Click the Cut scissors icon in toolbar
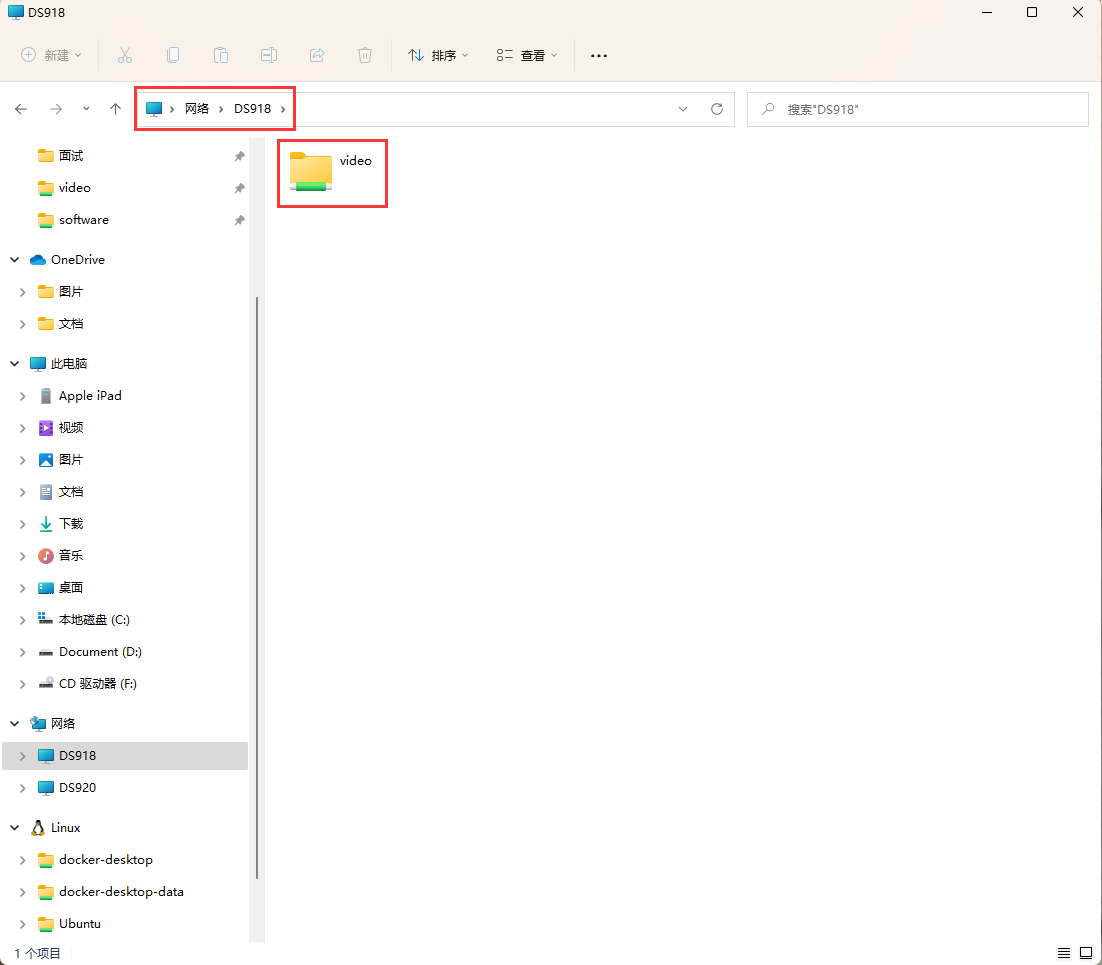Viewport: 1102px width, 965px height. point(125,55)
